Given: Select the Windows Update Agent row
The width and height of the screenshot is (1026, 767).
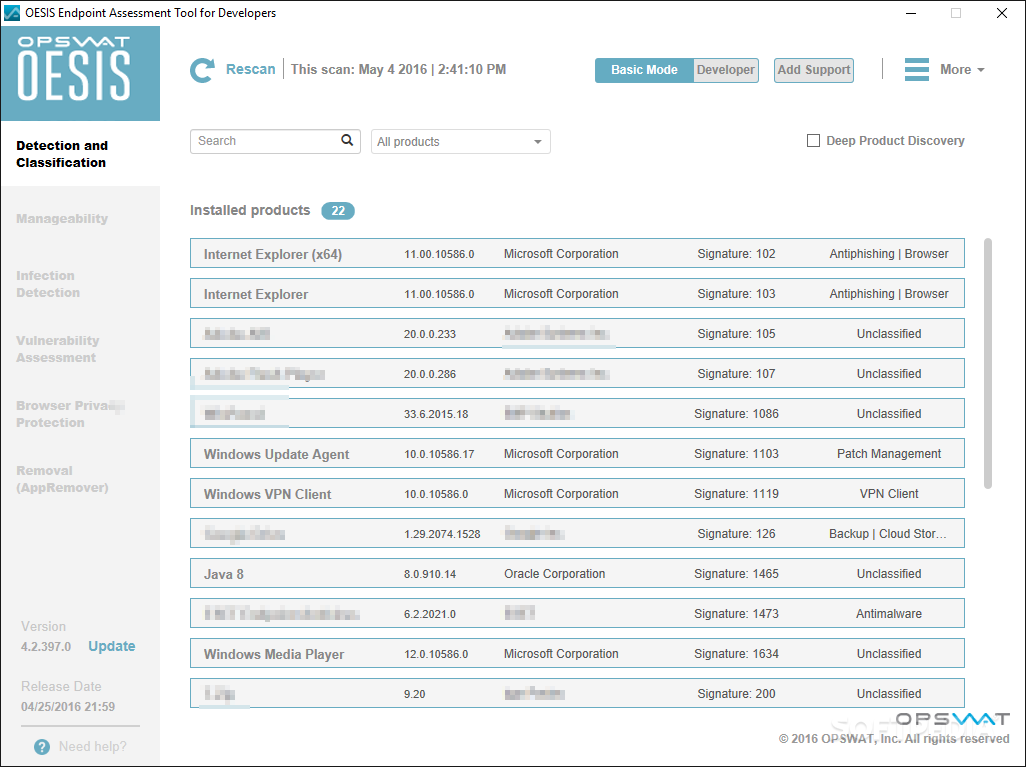Looking at the screenshot, I should pos(577,454).
